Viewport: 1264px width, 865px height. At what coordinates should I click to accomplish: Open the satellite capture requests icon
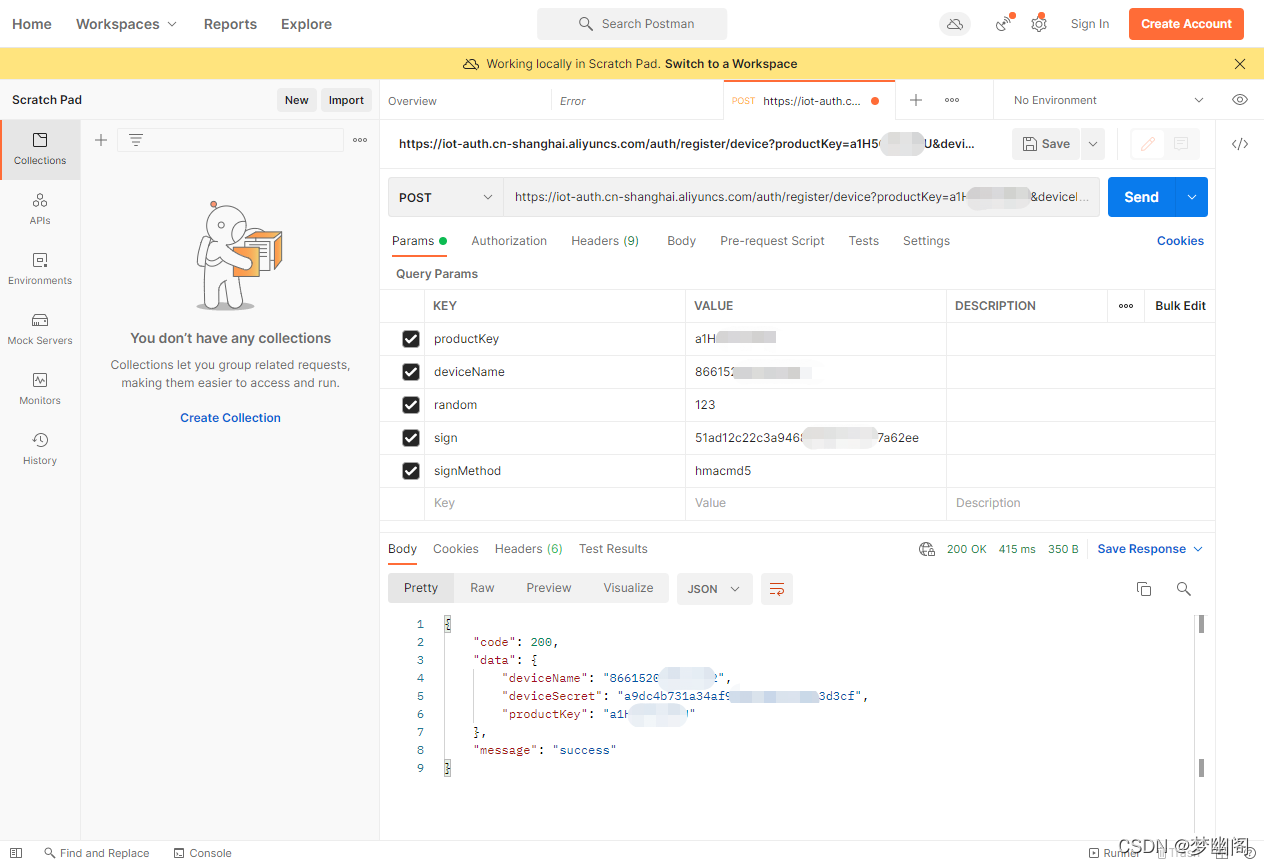coord(1004,24)
